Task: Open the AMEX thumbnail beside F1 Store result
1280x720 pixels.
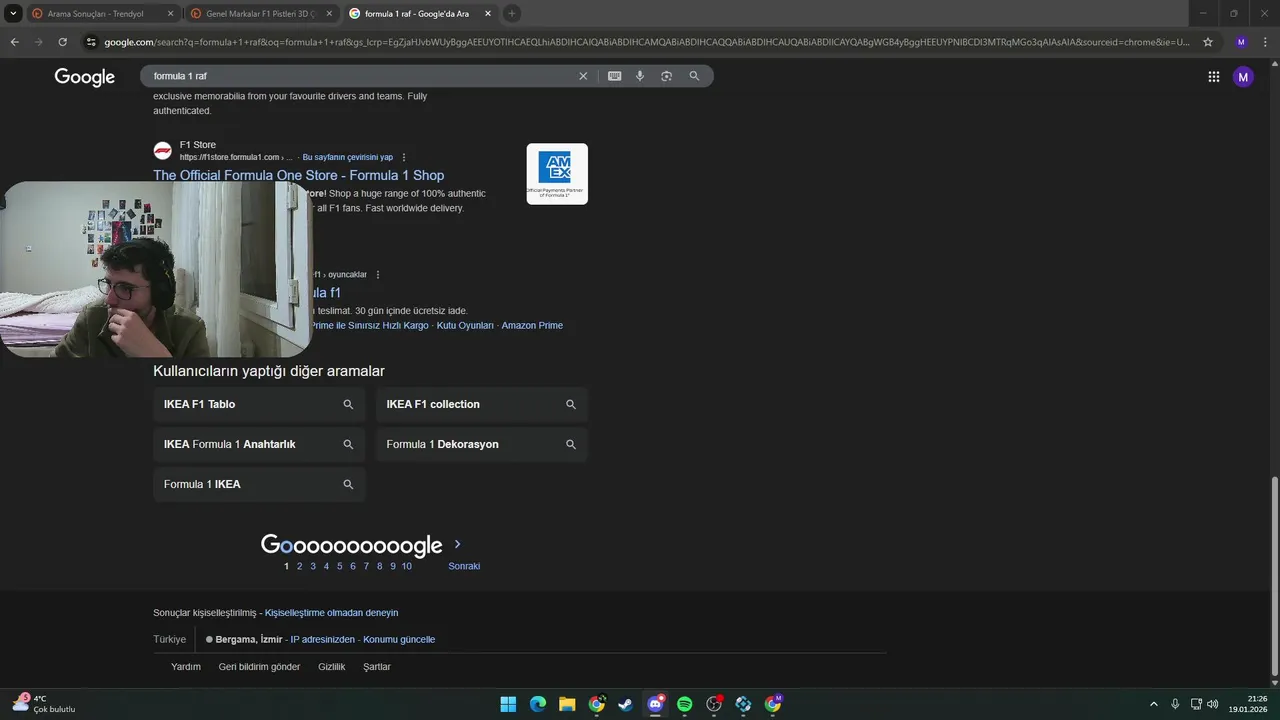Action: click(x=557, y=174)
